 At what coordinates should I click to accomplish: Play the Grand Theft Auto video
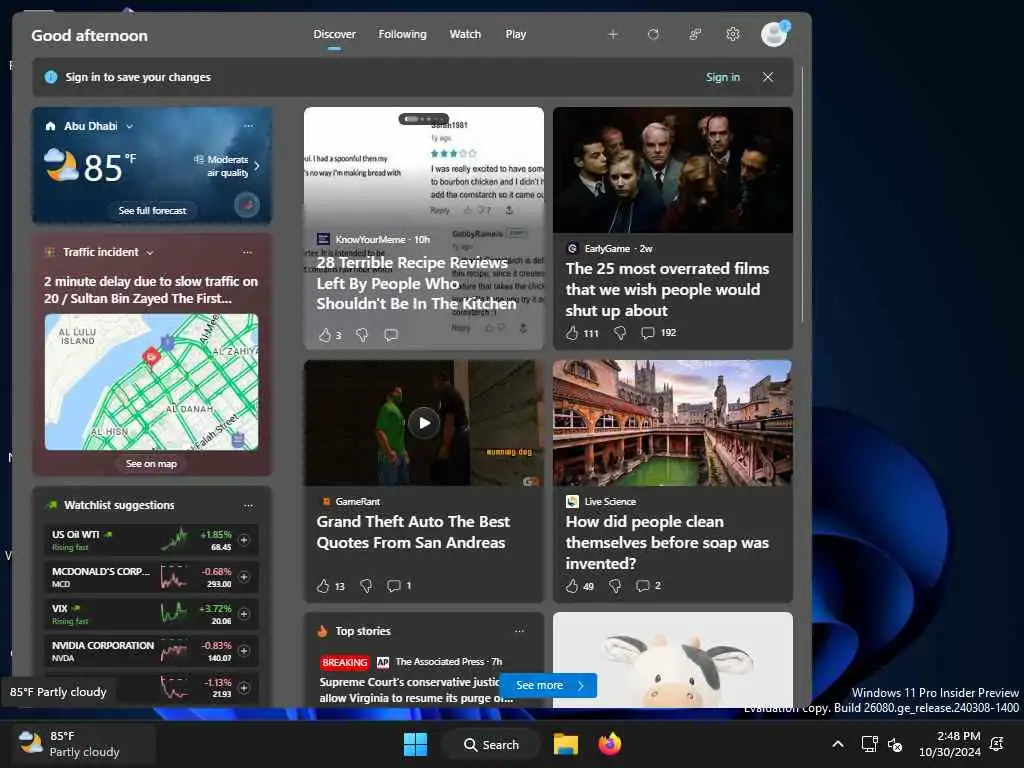(x=424, y=423)
